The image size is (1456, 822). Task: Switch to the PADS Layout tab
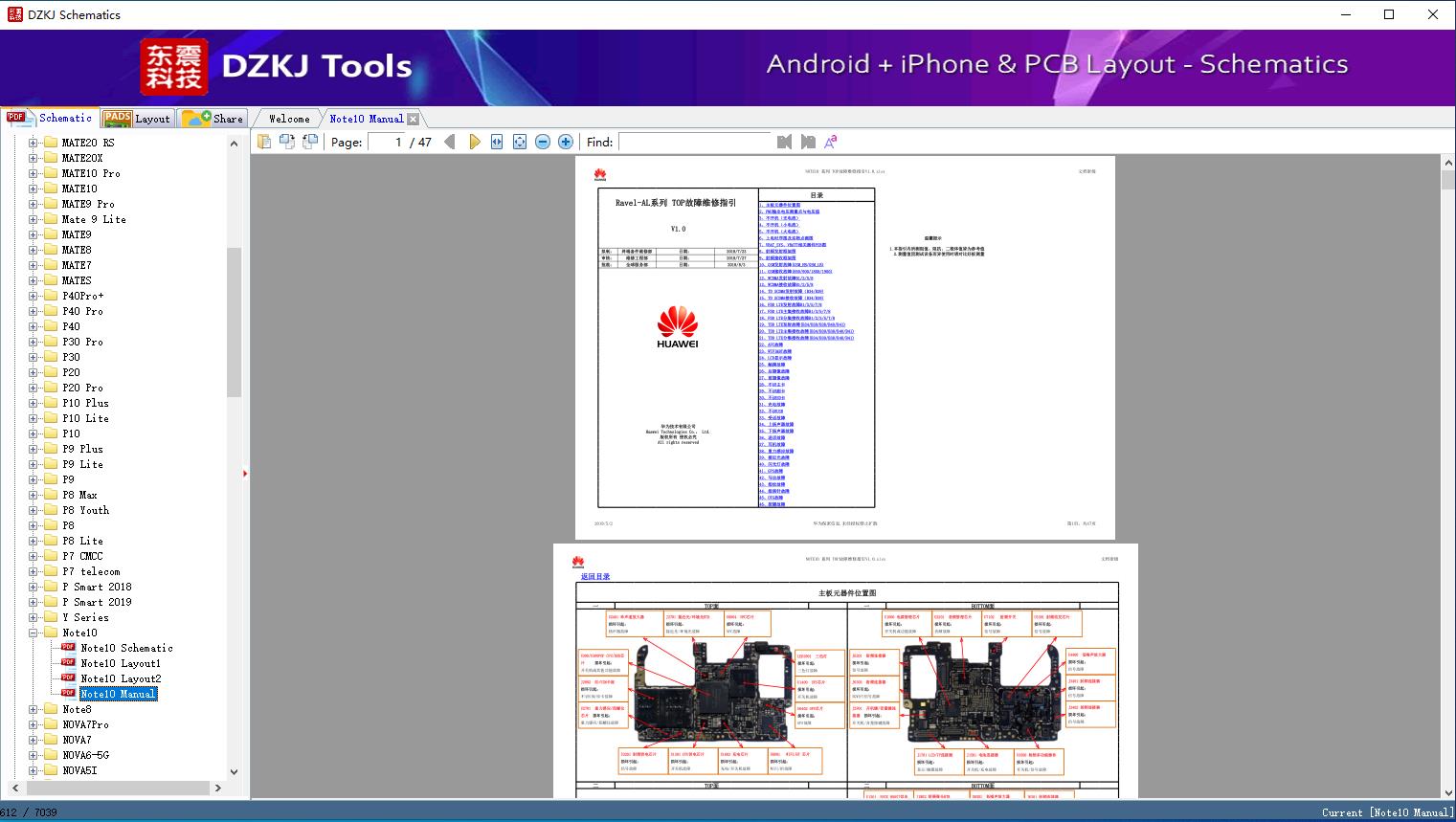click(x=137, y=119)
